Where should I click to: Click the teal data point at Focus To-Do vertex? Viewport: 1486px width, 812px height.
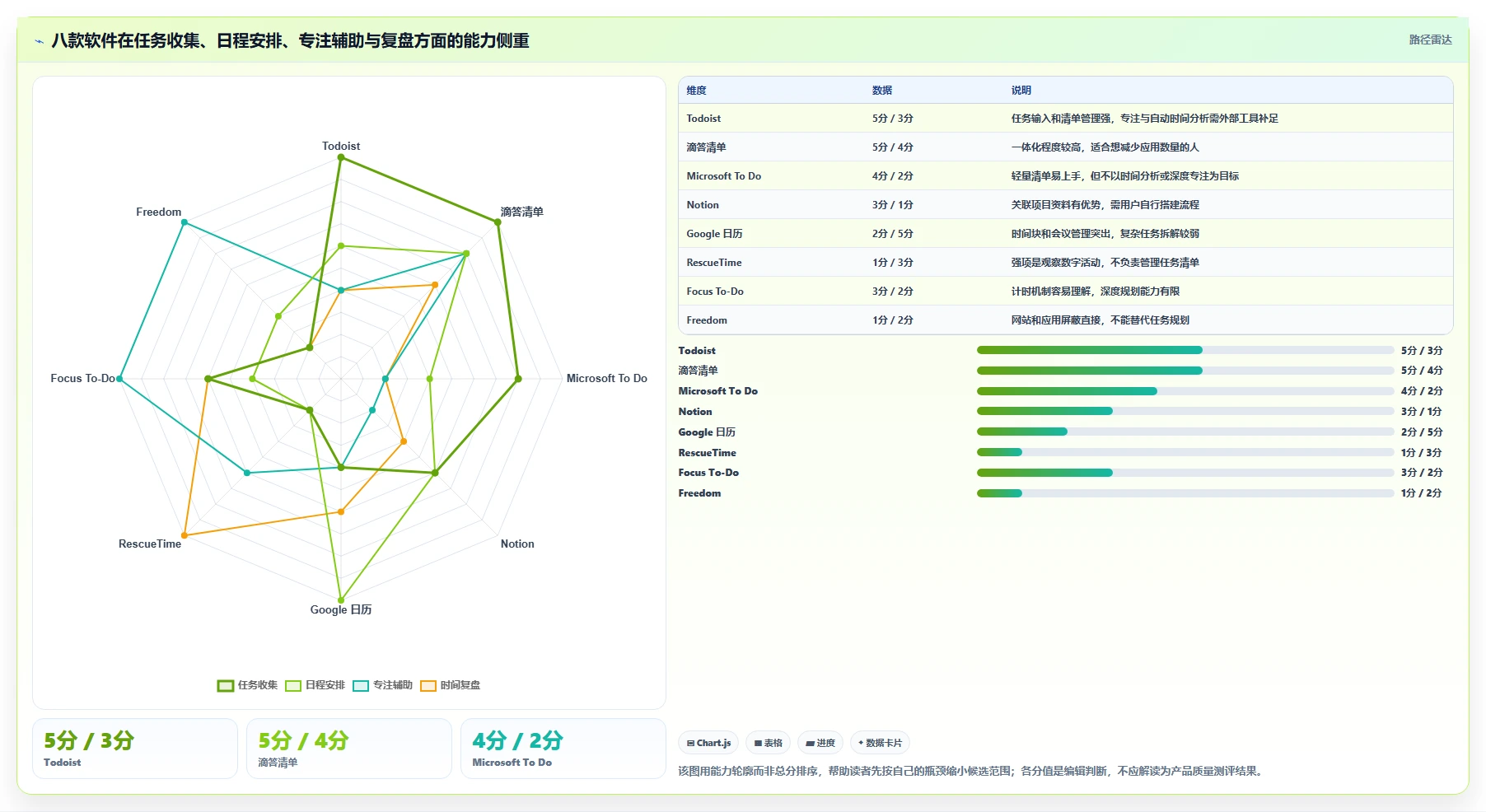[120, 379]
